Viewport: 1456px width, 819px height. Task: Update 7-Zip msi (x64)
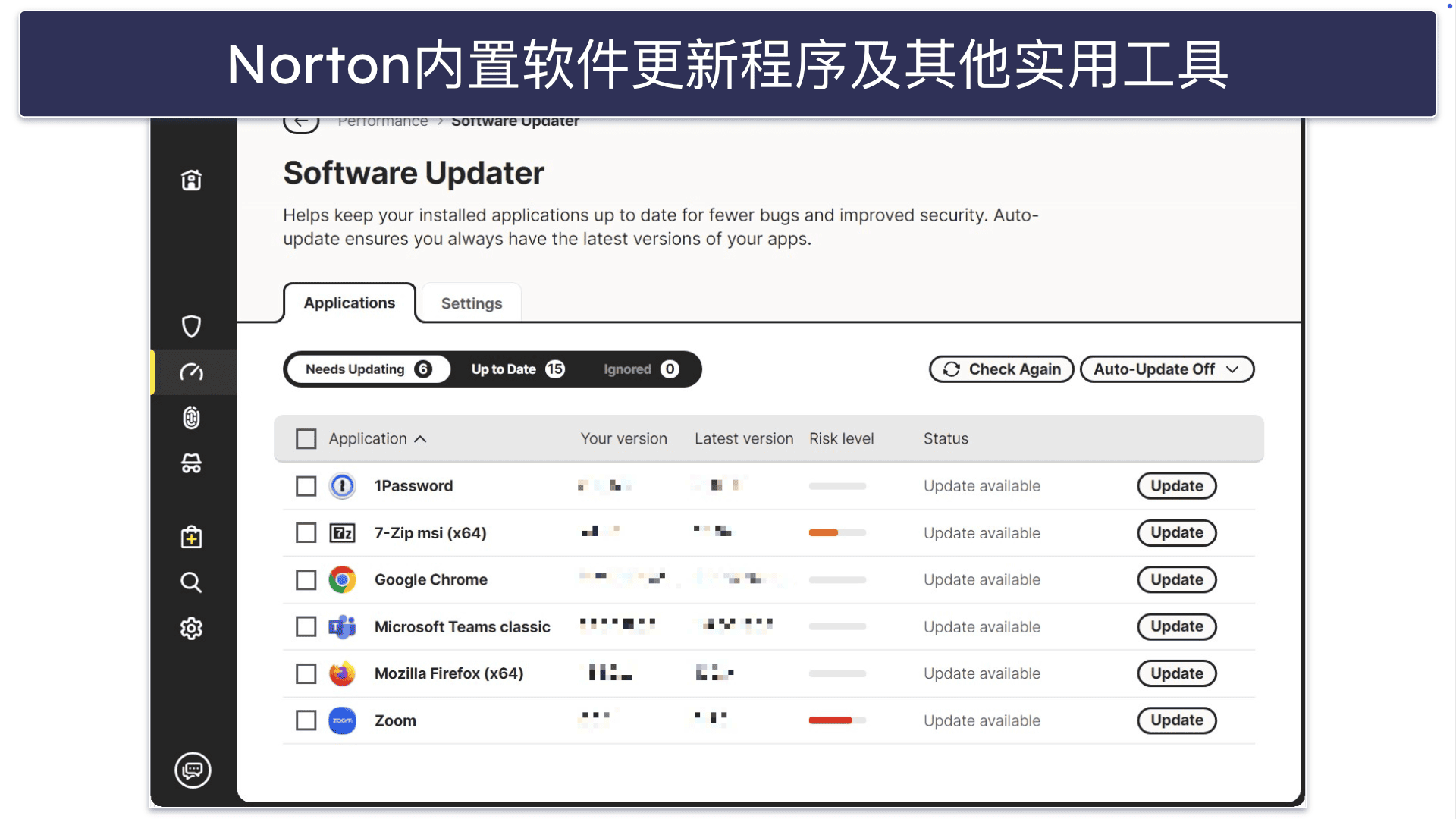click(x=1177, y=533)
